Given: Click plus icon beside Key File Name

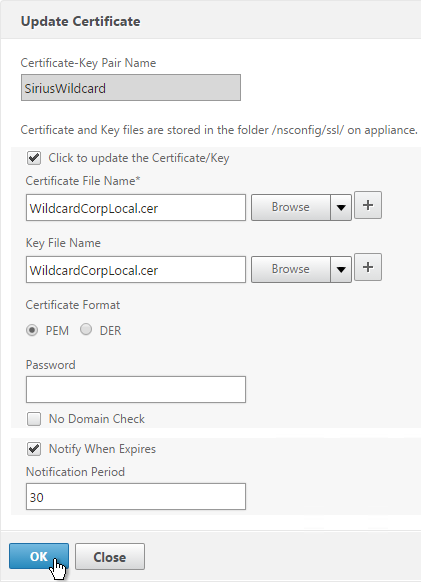Looking at the screenshot, I should pyautogui.click(x=368, y=267).
